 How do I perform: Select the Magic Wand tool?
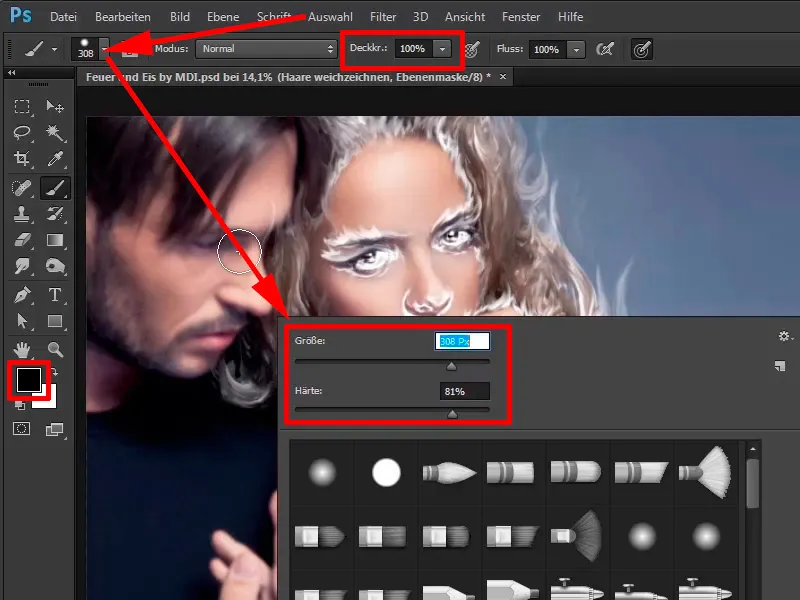(x=55, y=133)
